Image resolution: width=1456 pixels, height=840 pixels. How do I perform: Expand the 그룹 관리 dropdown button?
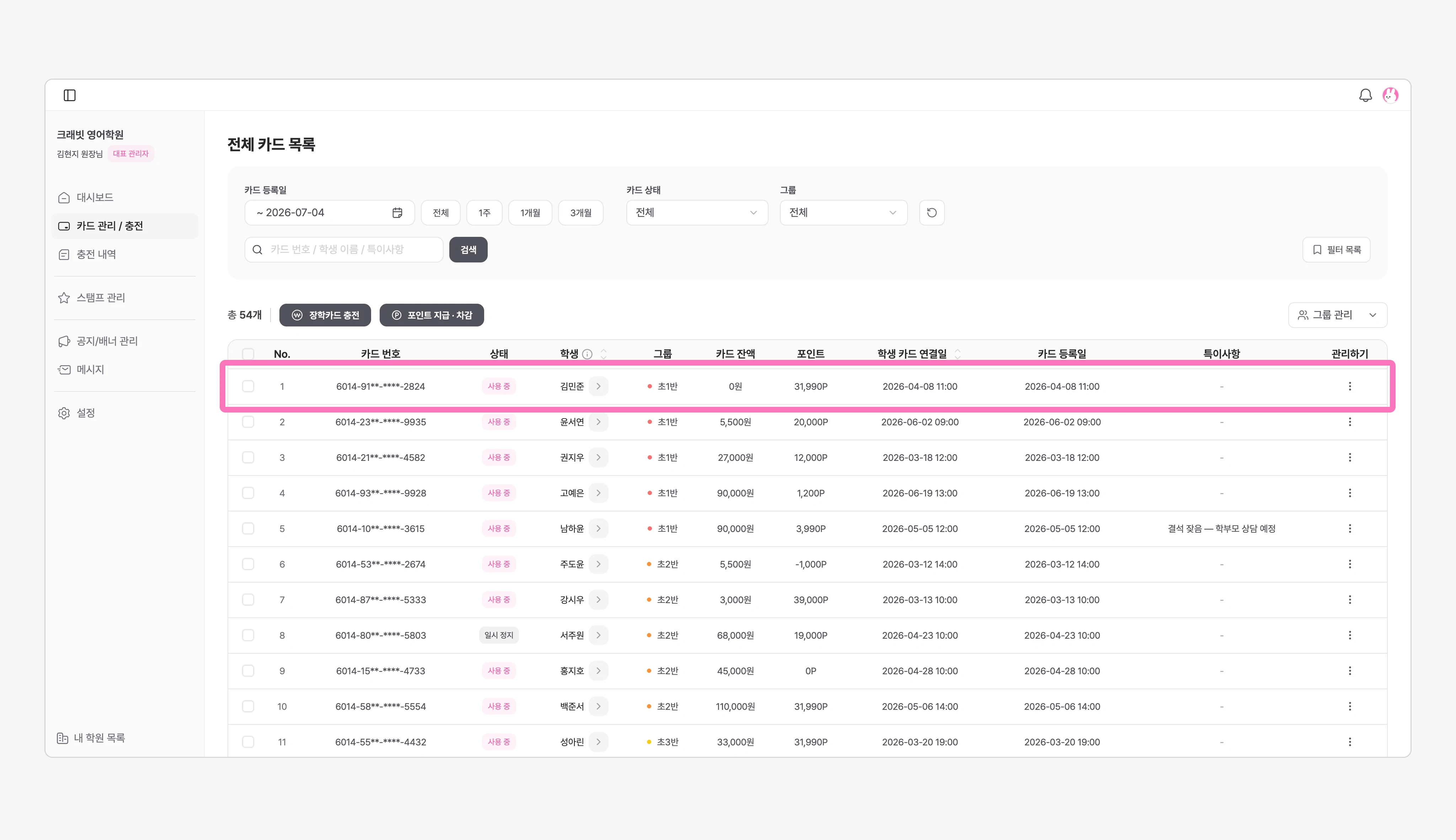[1337, 315]
